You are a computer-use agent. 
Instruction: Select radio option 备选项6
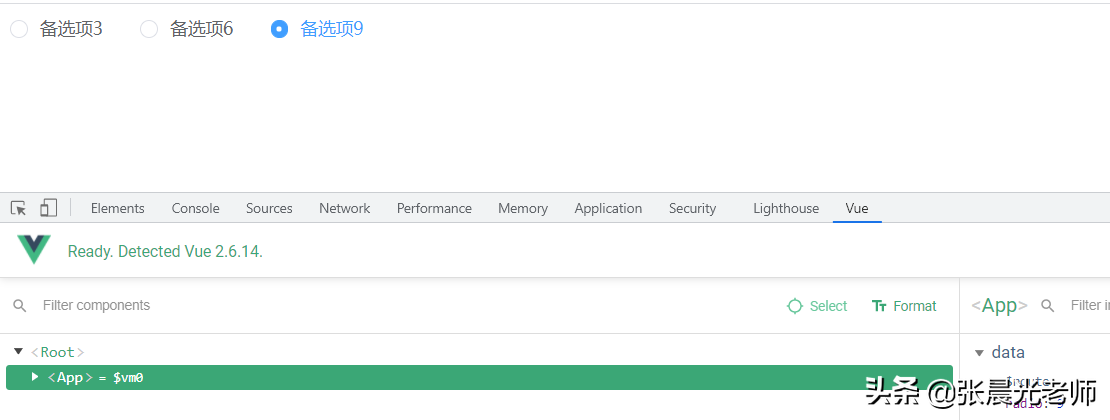click(149, 29)
